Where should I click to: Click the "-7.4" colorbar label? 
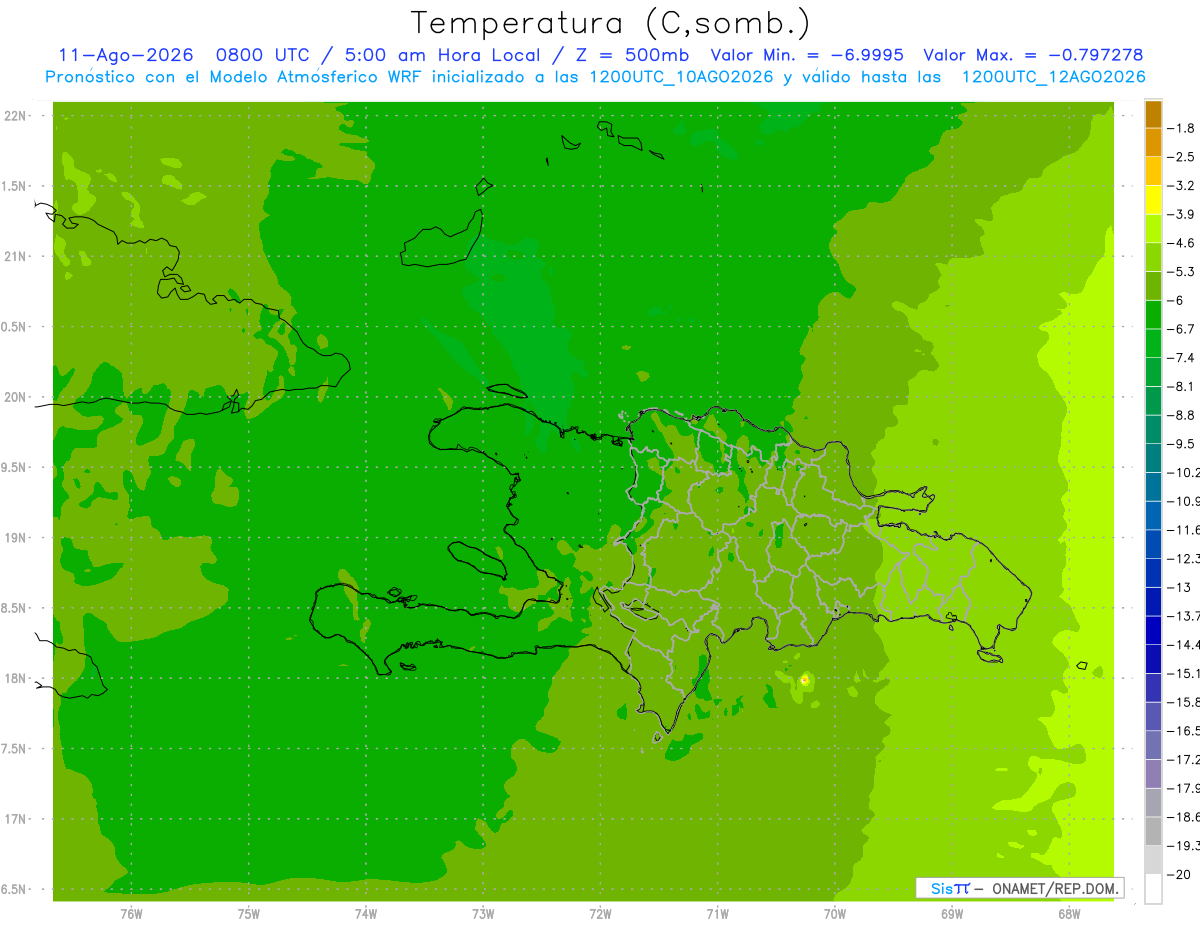[1181, 358]
